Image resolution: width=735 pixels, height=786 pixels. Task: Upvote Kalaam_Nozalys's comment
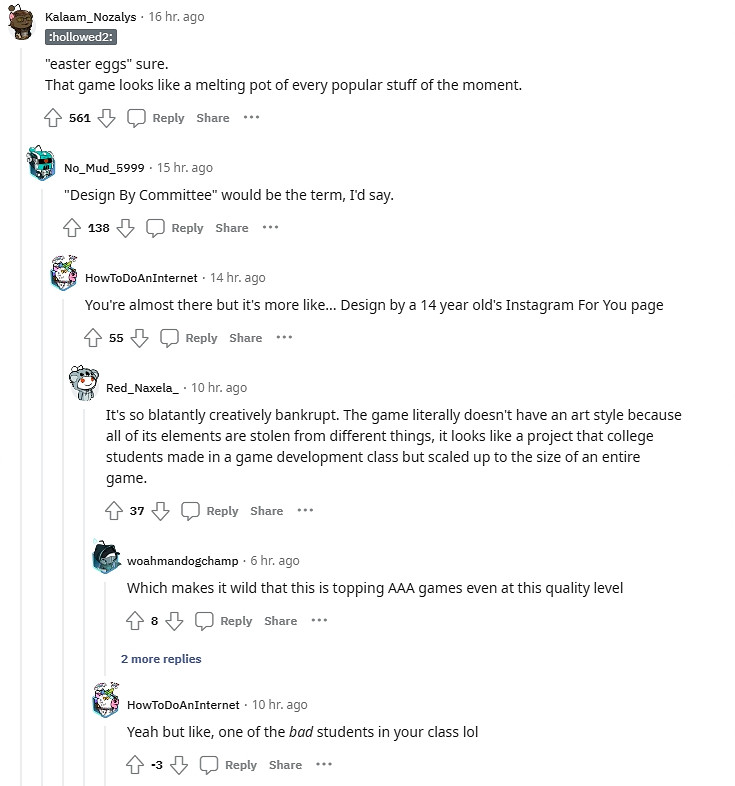[x=53, y=118]
